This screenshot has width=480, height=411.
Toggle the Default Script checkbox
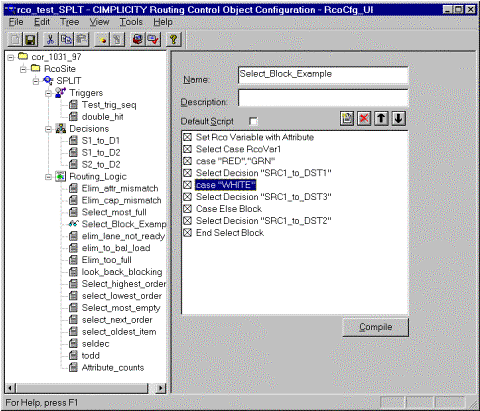click(253, 121)
